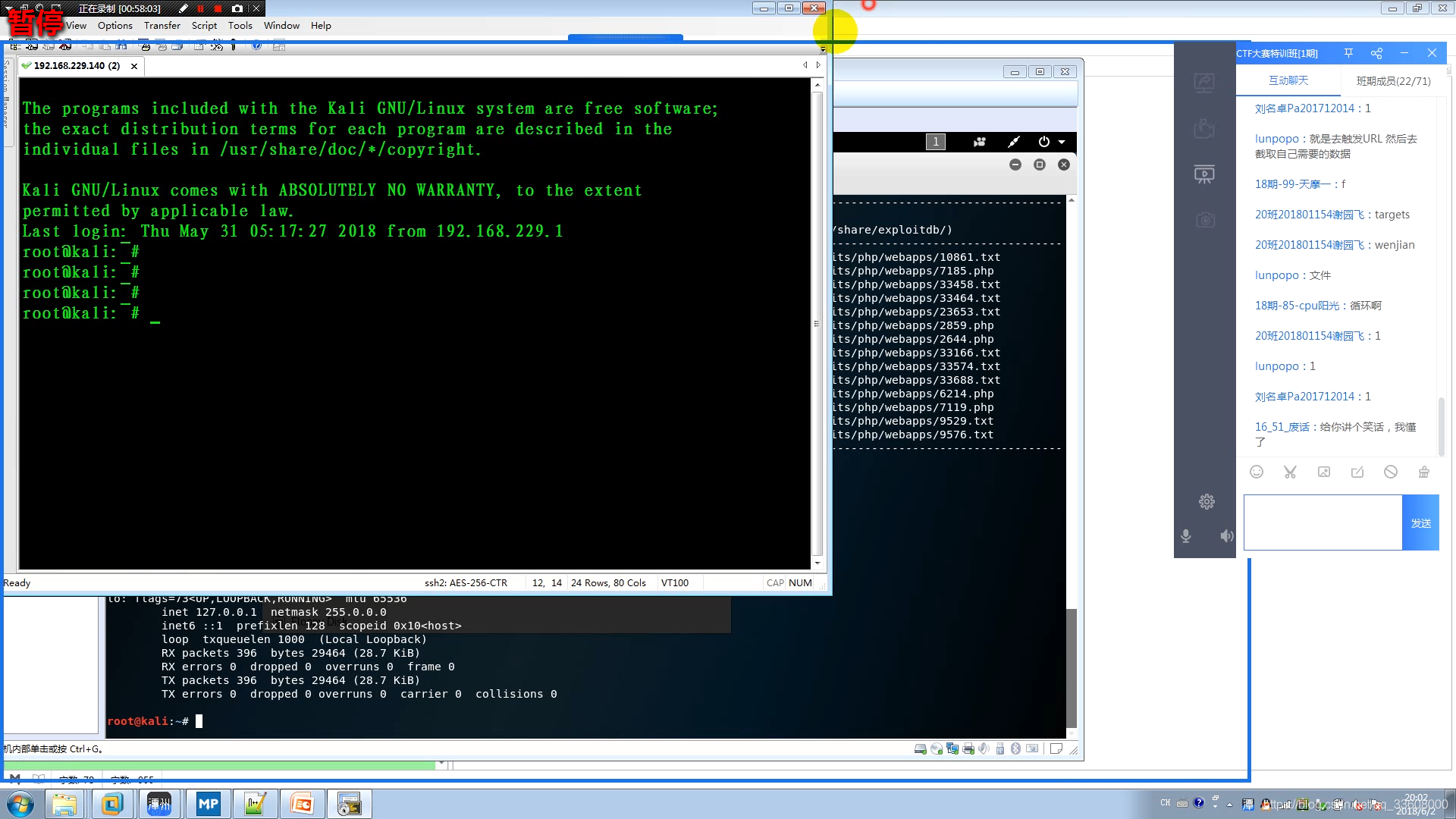Stop the screen recording

[x=218, y=8]
